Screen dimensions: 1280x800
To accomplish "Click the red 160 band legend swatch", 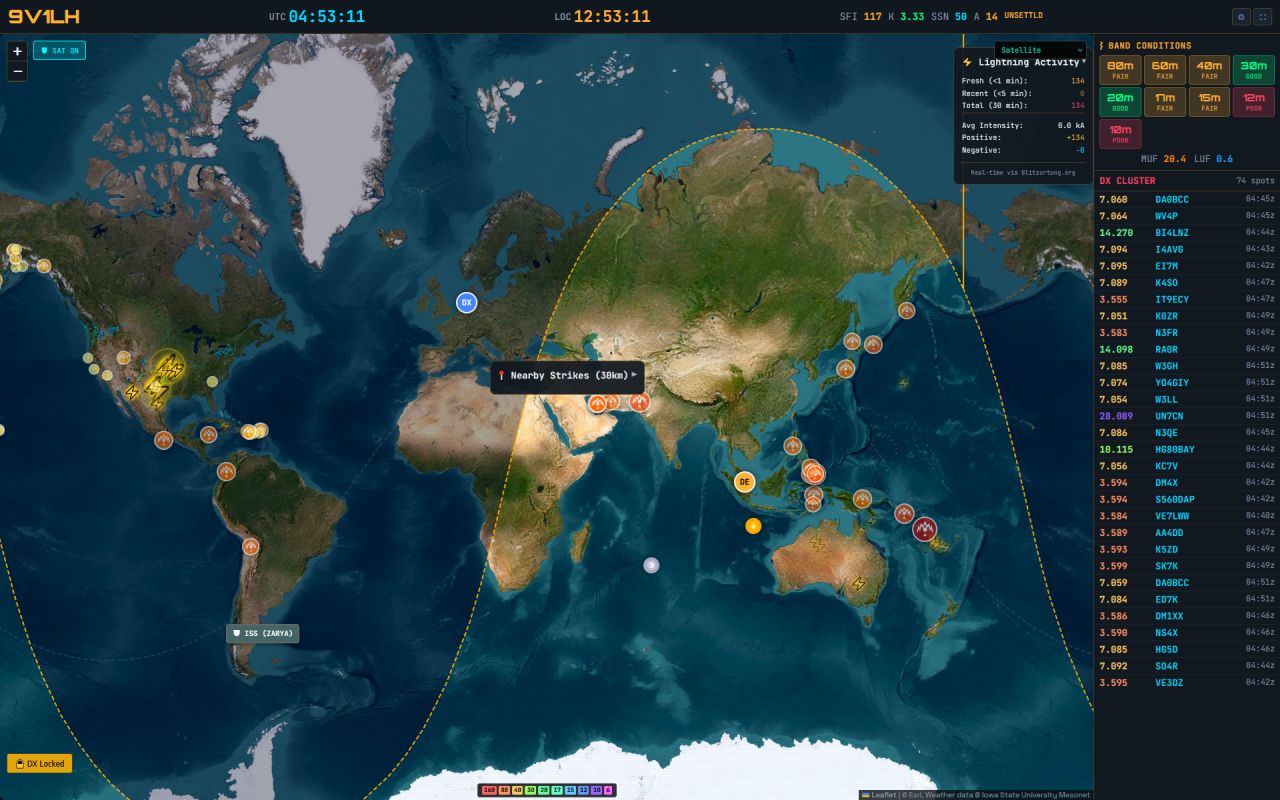I will coord(489,790).
